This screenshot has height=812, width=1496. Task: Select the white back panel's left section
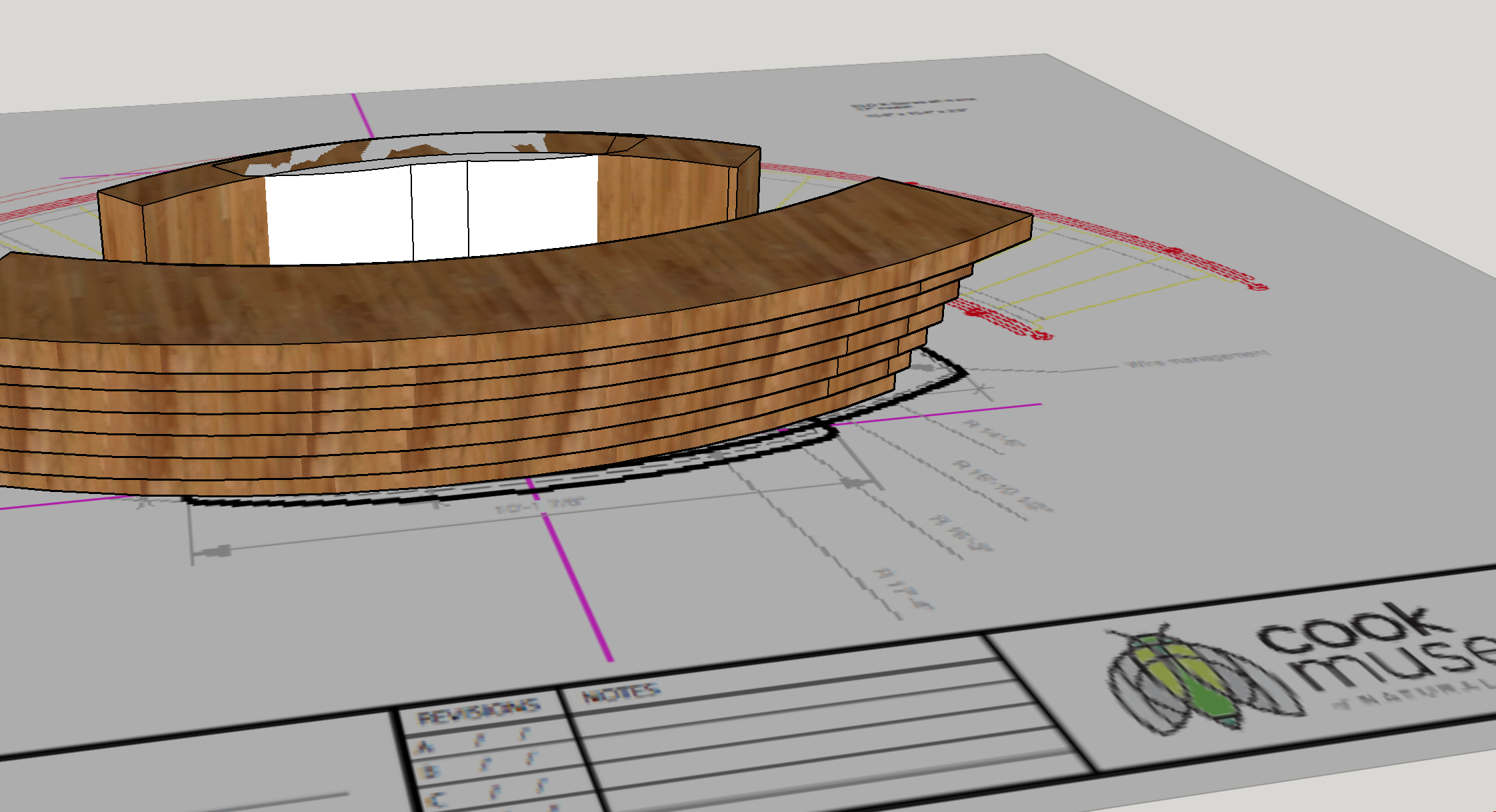[x=339, y=217]
